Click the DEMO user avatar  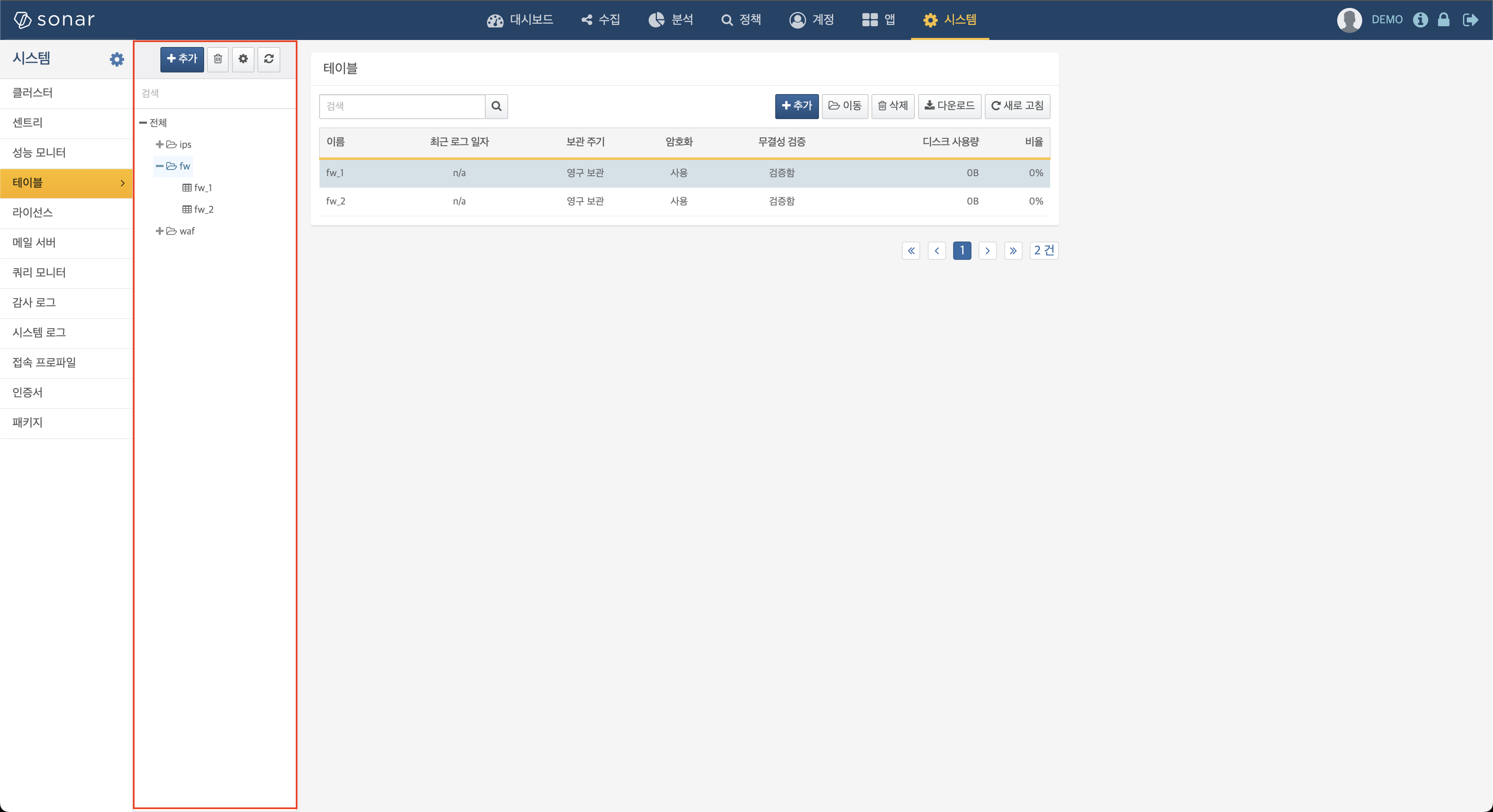[1349, 20]
